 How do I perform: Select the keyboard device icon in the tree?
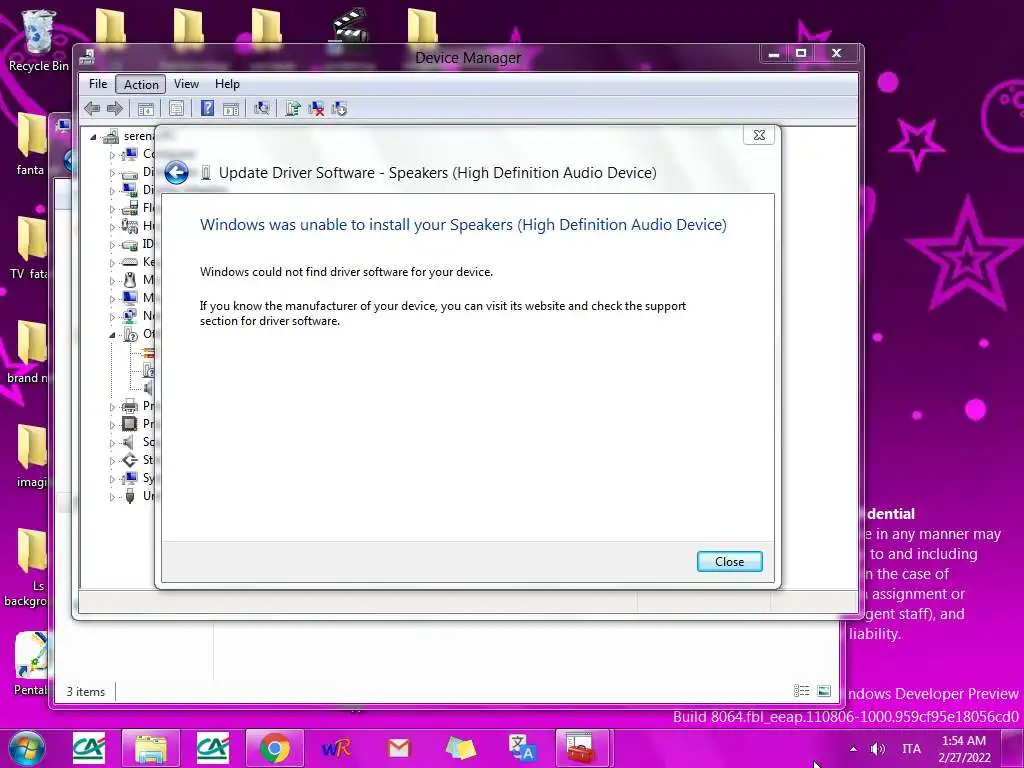[x=130, y=262]
